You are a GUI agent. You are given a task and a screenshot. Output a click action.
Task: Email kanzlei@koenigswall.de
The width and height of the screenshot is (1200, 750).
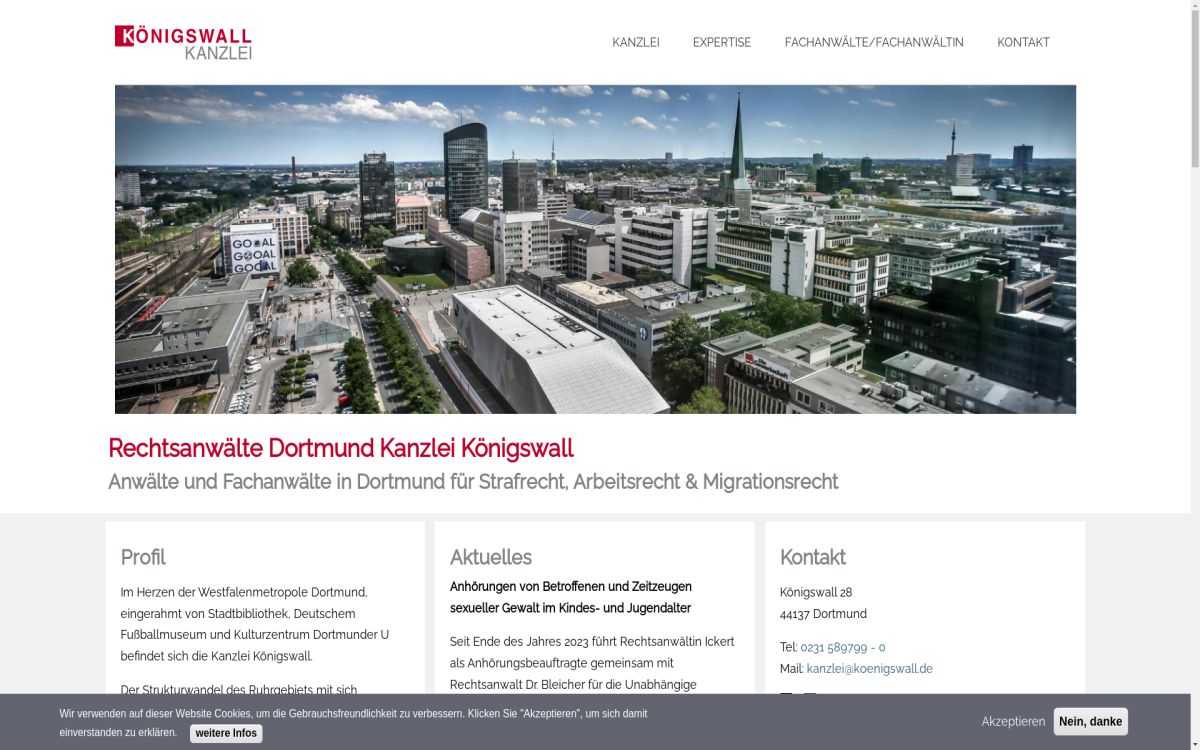tap(869, 668)
